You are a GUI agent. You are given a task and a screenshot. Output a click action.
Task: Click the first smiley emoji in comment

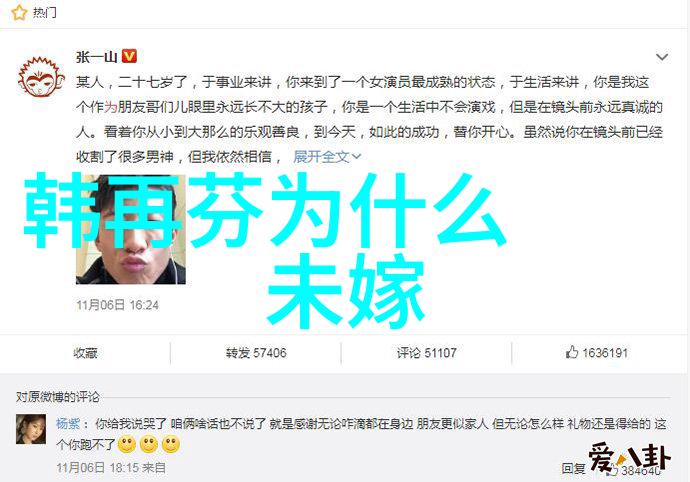[x=127, y=445]
